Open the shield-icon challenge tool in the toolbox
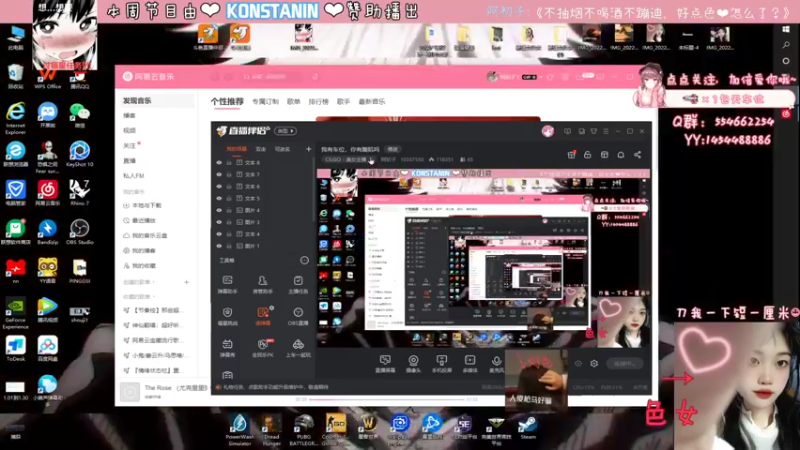The height and width of the screenshot is (450, 800). [228, 316]
